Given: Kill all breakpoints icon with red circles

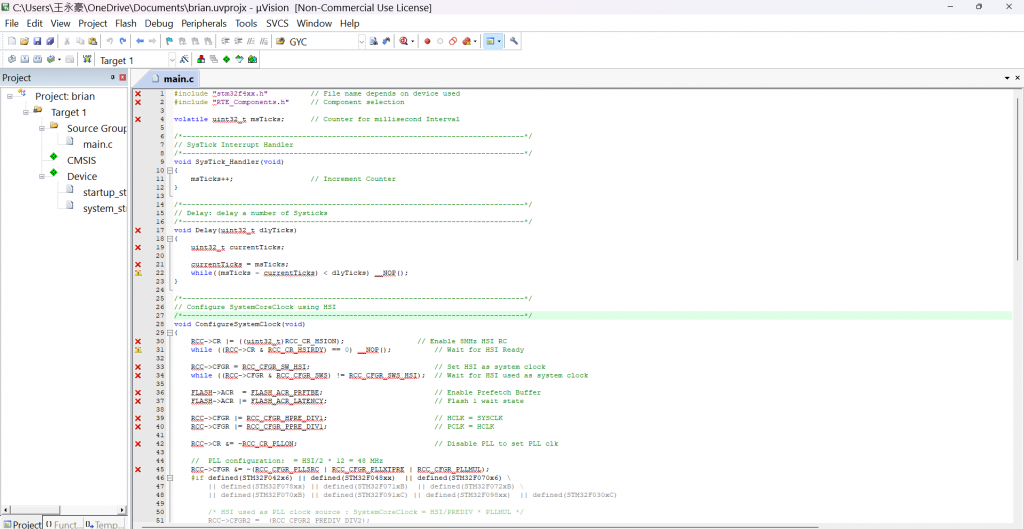Looking at the screenshot, I should [466, 41].
